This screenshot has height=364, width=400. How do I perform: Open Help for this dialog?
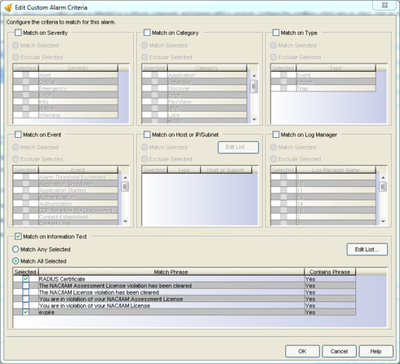376,351
